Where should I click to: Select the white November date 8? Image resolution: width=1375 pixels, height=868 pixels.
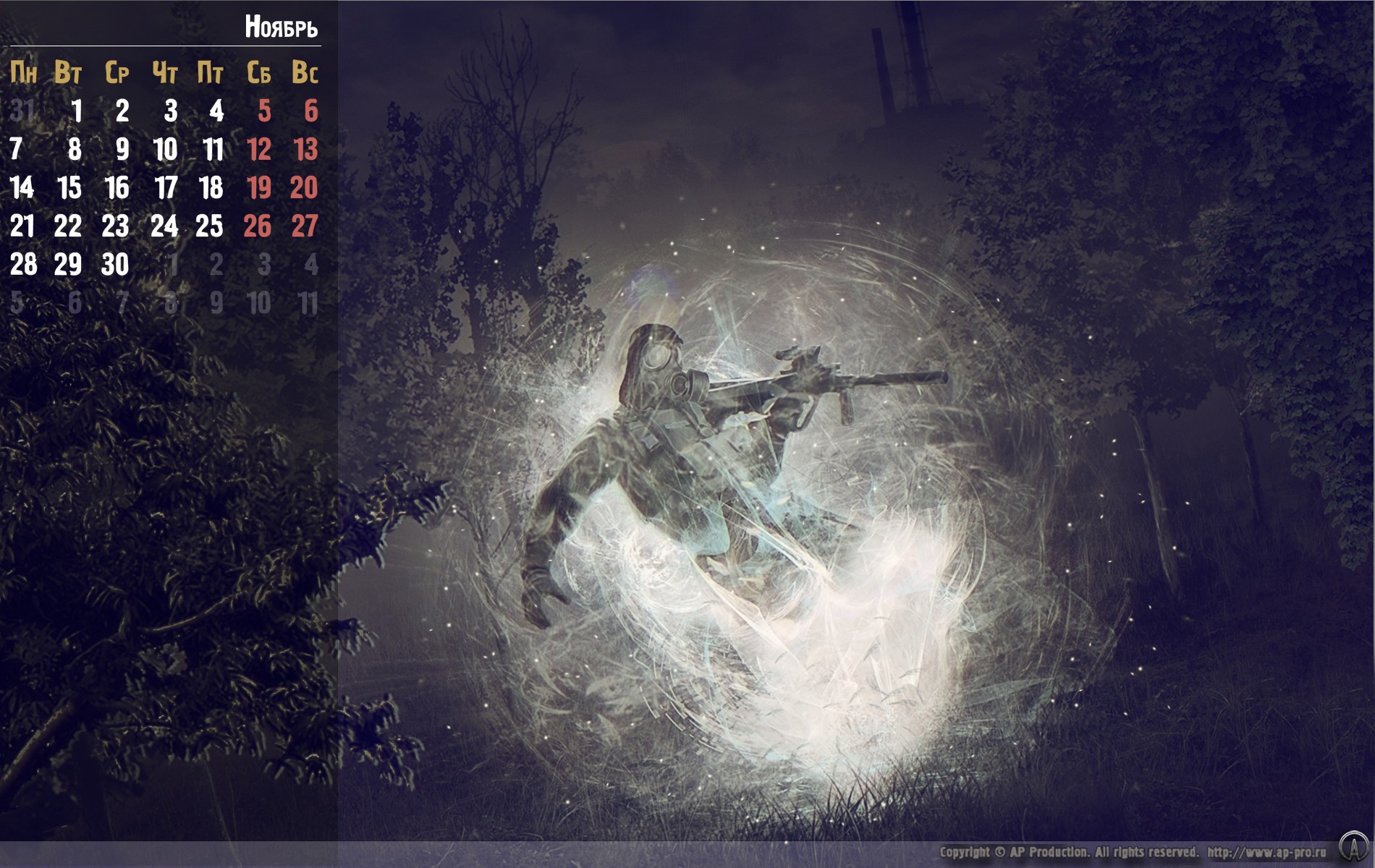pos(75,149)
